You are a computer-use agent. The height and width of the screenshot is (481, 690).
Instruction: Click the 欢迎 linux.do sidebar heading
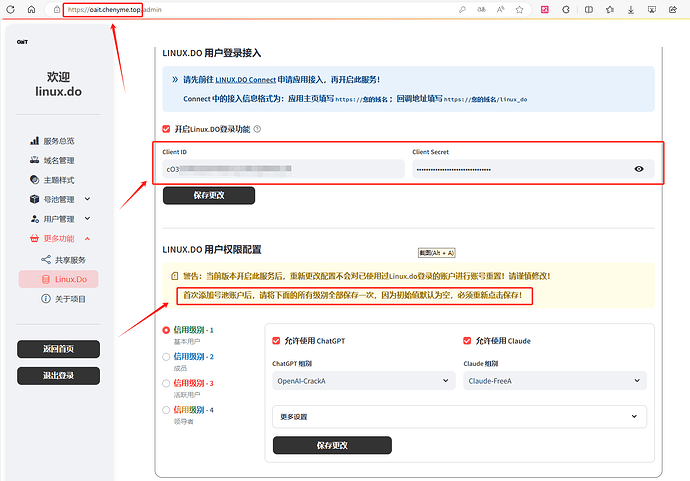tap(59, 84)
